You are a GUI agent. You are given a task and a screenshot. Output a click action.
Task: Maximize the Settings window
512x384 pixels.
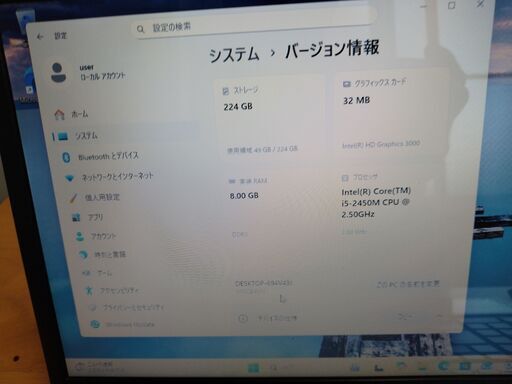[x=451, y=5]
